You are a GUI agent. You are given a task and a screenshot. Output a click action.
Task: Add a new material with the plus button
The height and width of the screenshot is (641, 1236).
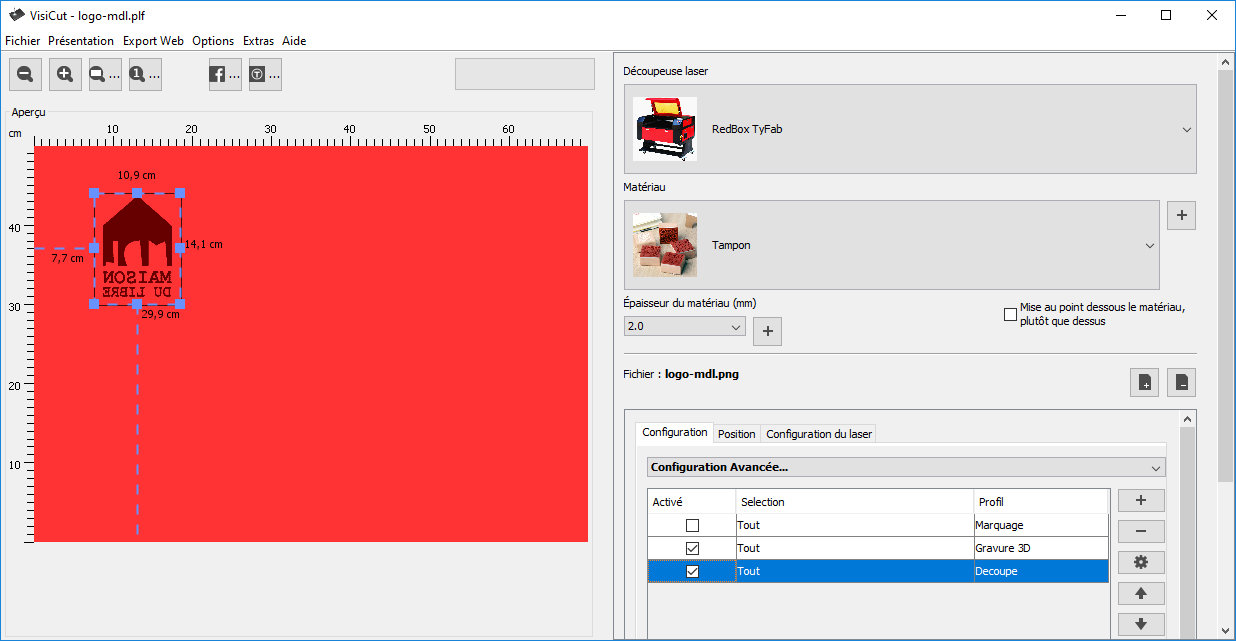tap(1181, 215)
